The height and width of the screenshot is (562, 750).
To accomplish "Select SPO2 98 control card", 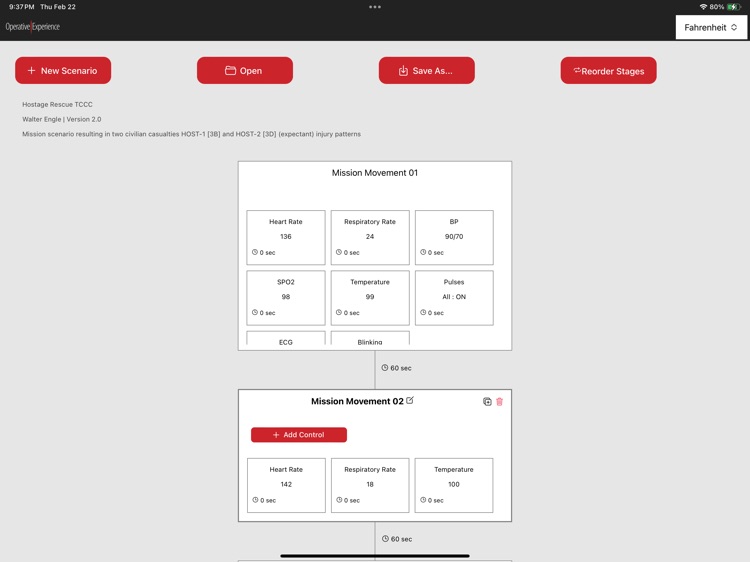I will [286, 298].
